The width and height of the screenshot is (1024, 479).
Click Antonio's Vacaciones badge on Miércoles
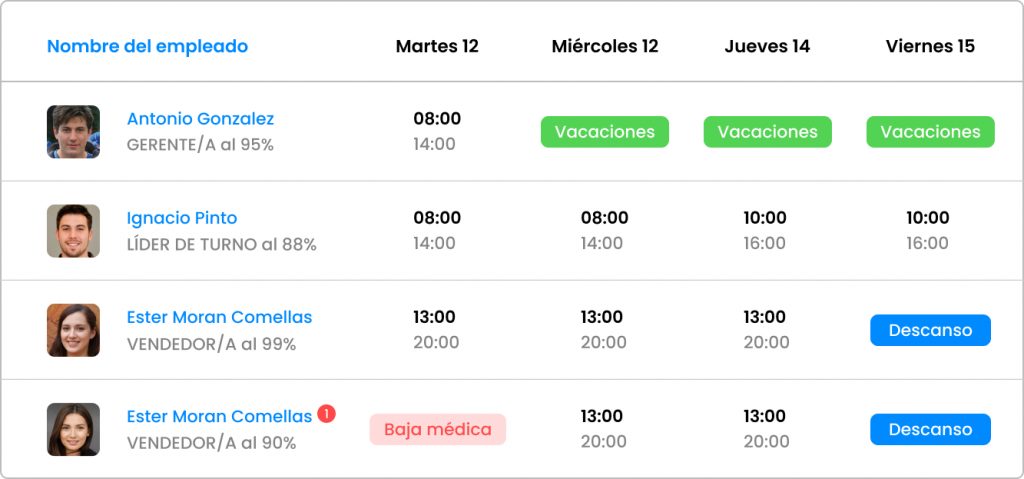(x=605, y=132)
